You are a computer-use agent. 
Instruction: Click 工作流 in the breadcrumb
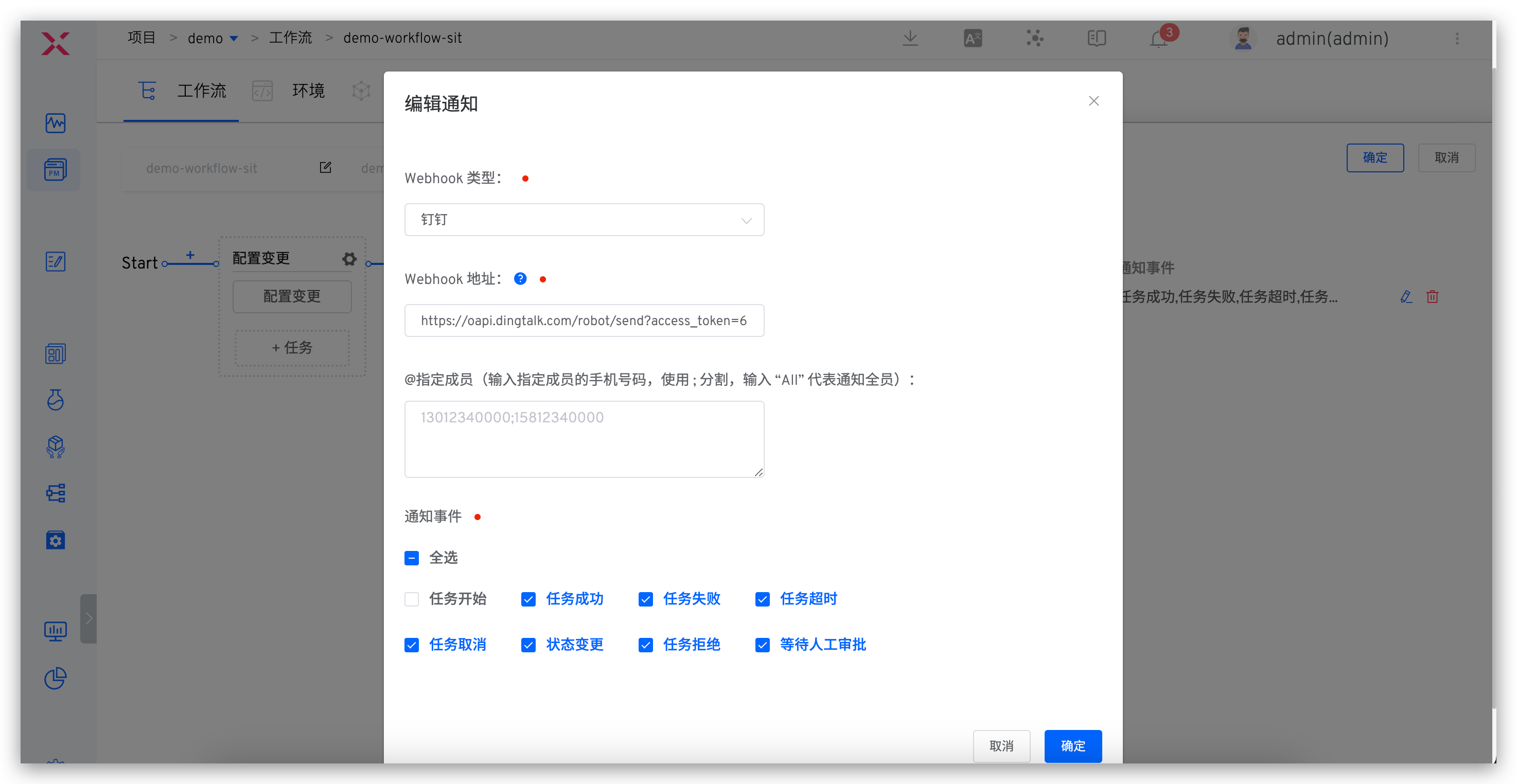click(x=290, y=38)
